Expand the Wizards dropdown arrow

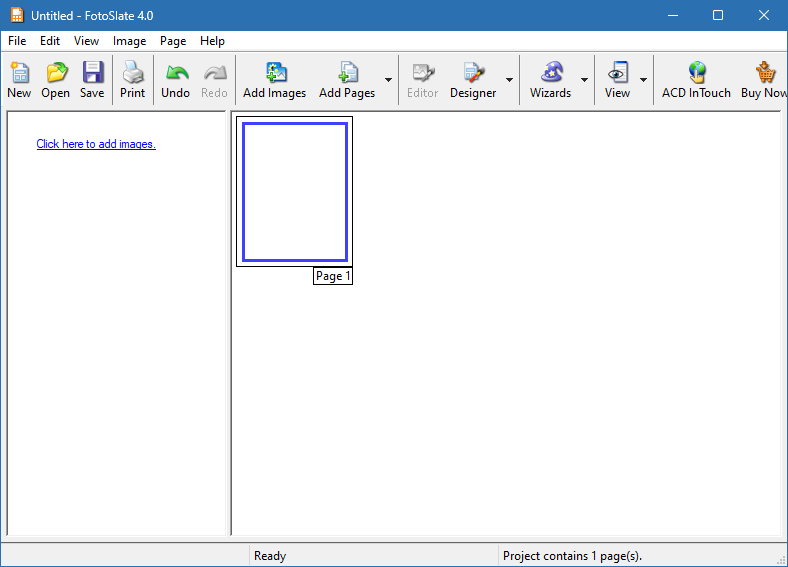pos(584,80)
